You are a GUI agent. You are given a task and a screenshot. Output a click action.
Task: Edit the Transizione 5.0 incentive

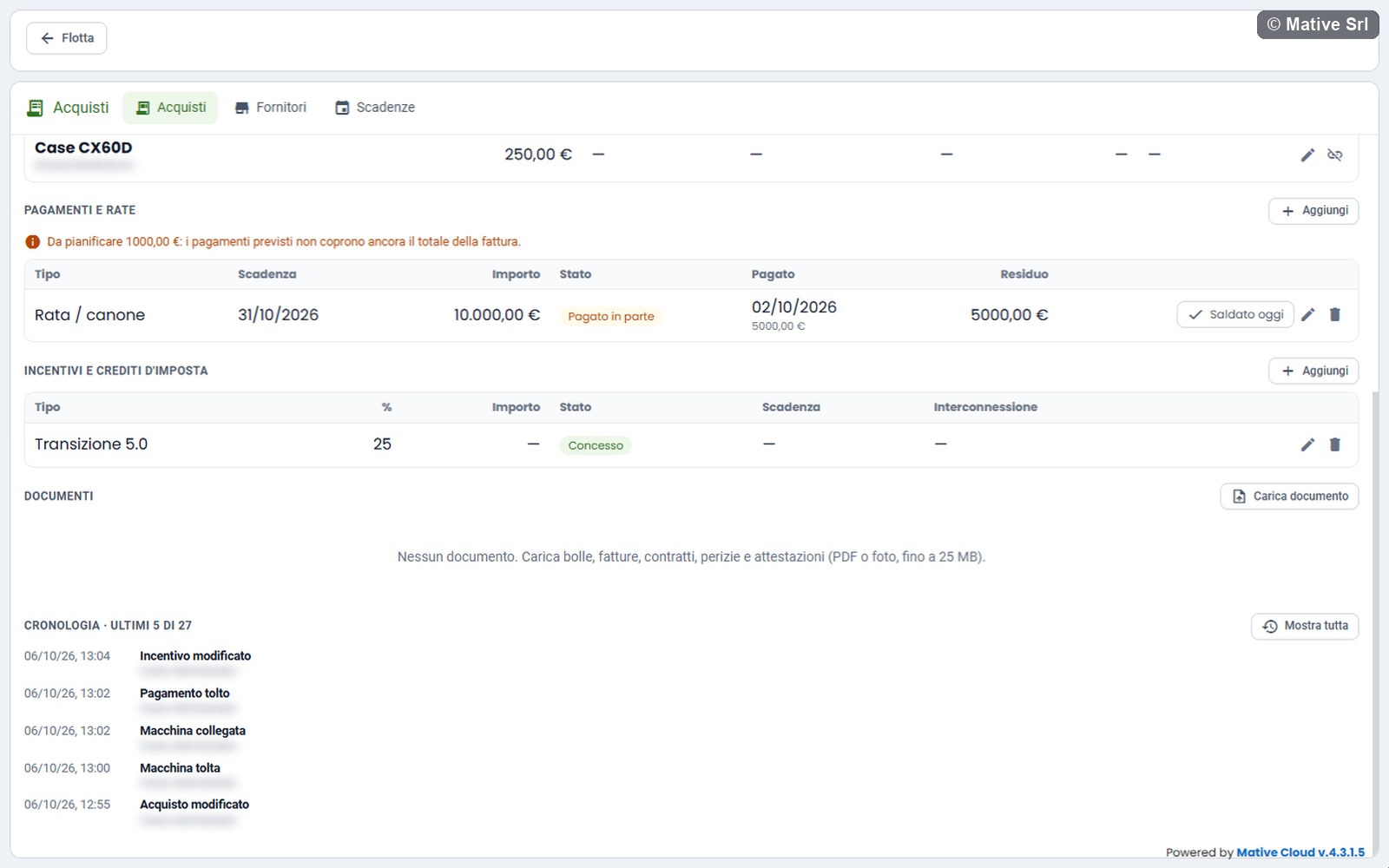[x=1307, y=444]
